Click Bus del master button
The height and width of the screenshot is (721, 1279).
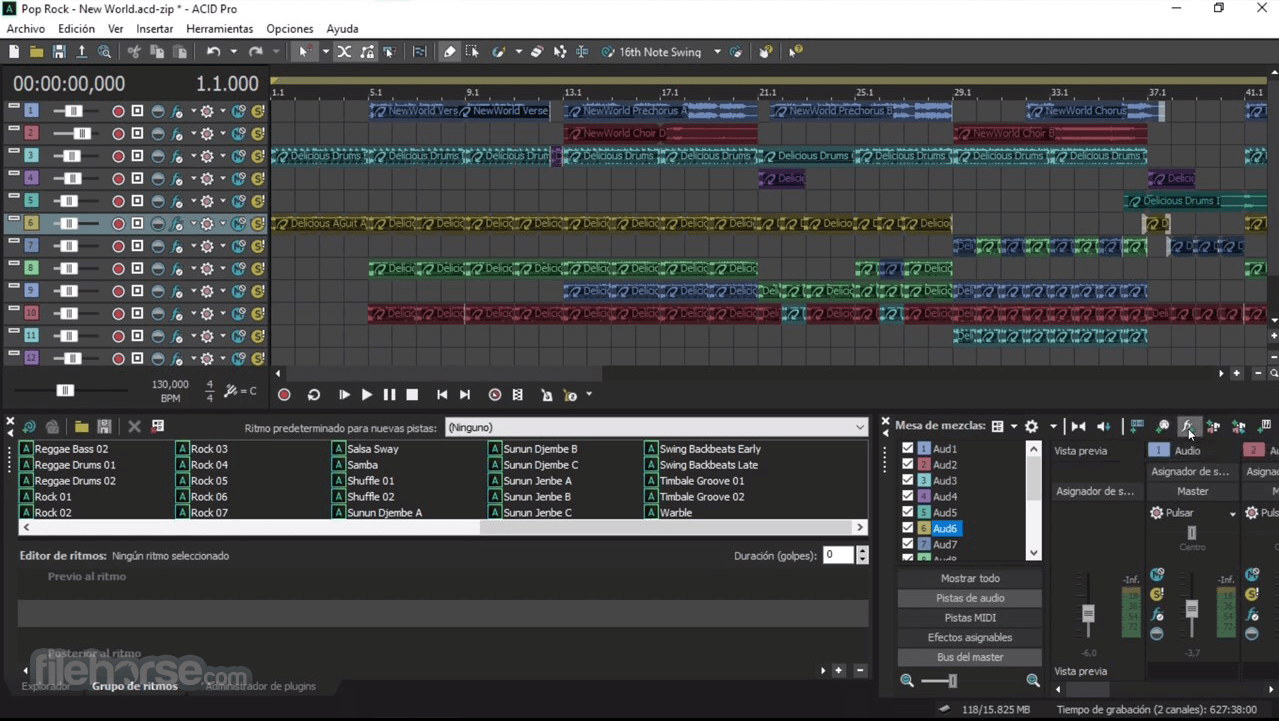pyautogui.click(x=970, y=657)
